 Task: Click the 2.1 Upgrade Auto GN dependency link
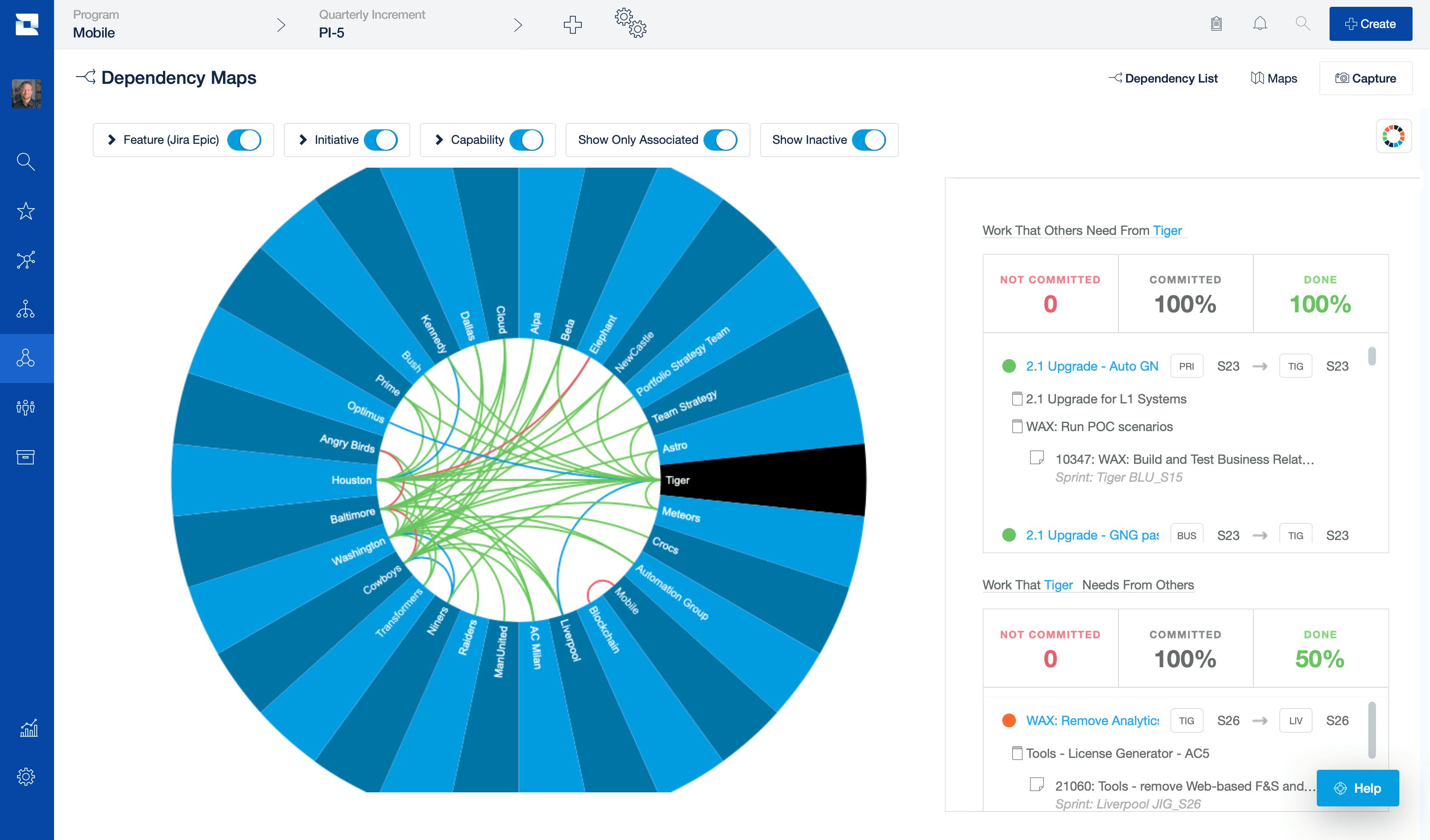[x=1091, y=365]
